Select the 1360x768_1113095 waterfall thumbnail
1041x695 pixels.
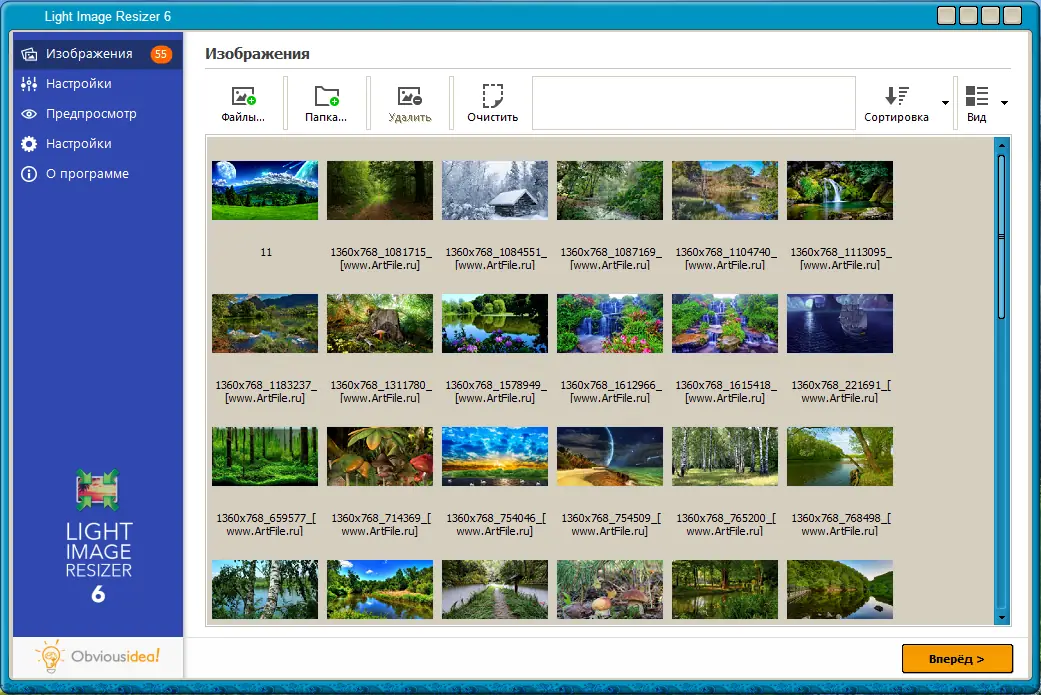[x=840, y=191]
